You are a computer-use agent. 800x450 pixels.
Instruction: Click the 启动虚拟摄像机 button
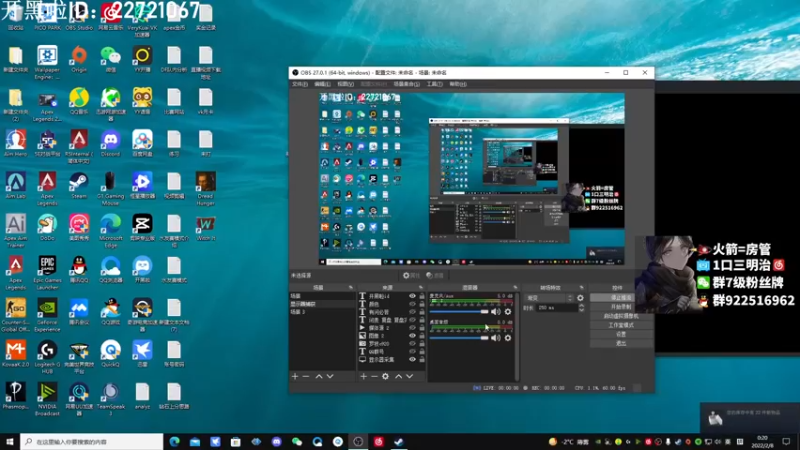click(x=621, y=316)
